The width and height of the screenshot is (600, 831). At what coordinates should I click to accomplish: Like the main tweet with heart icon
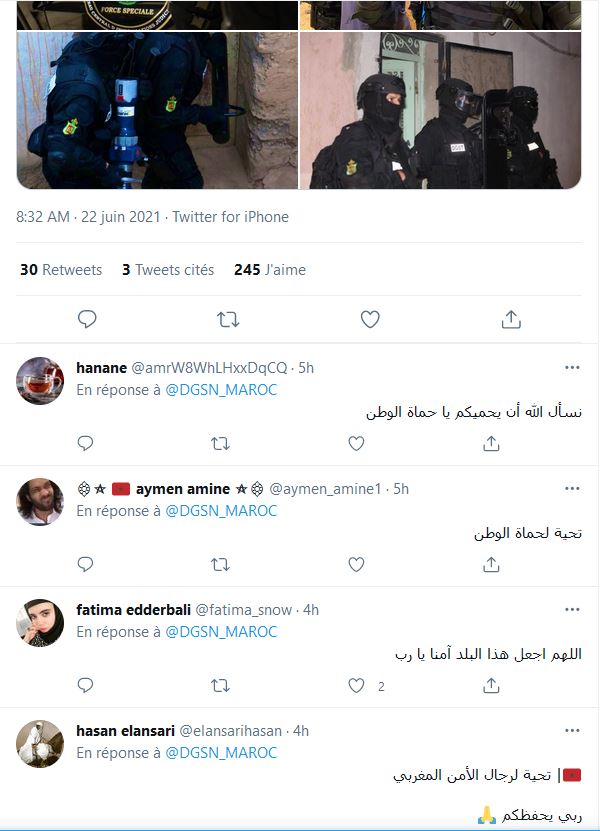coord(370,320)
